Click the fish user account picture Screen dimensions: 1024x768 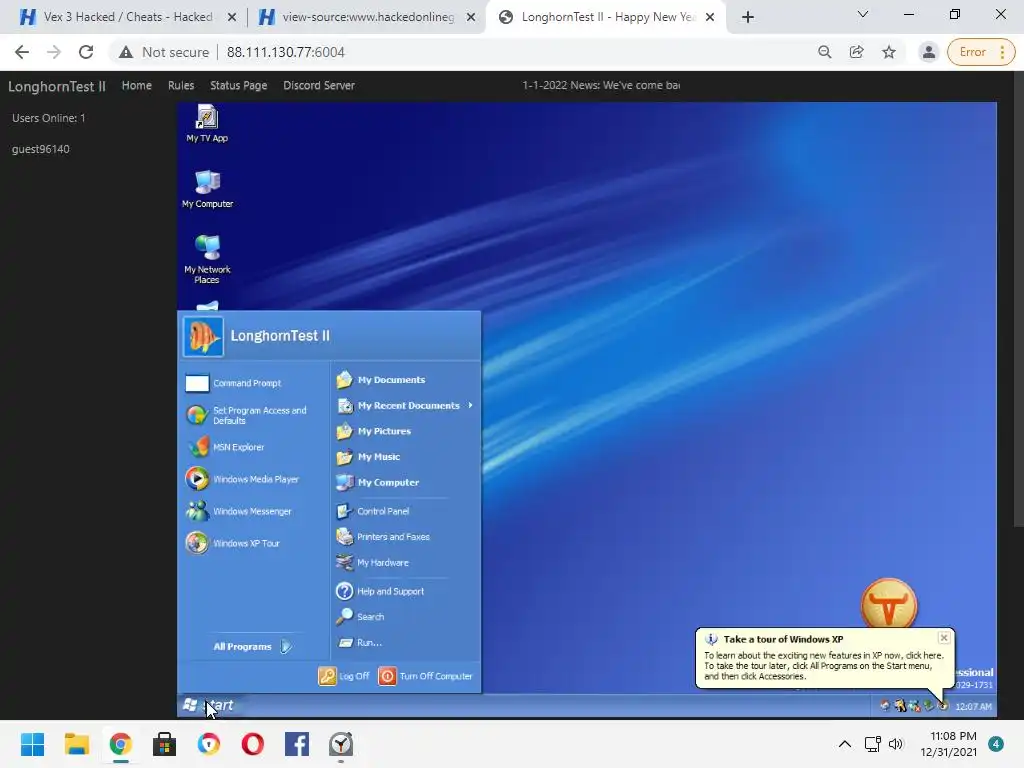(x=203, y=337)
